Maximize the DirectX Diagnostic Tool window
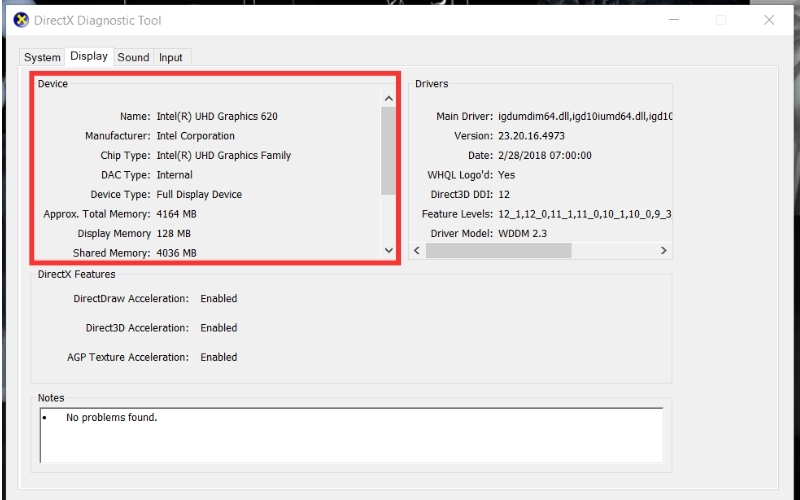This screenshot has height=500, width=800. point(721,20)
